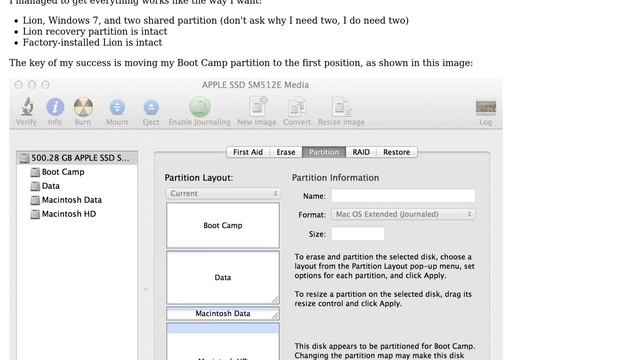Screen dimensions: 640x360
Task: Select Boot Camp block in partition layout
Action: point(223,225)
